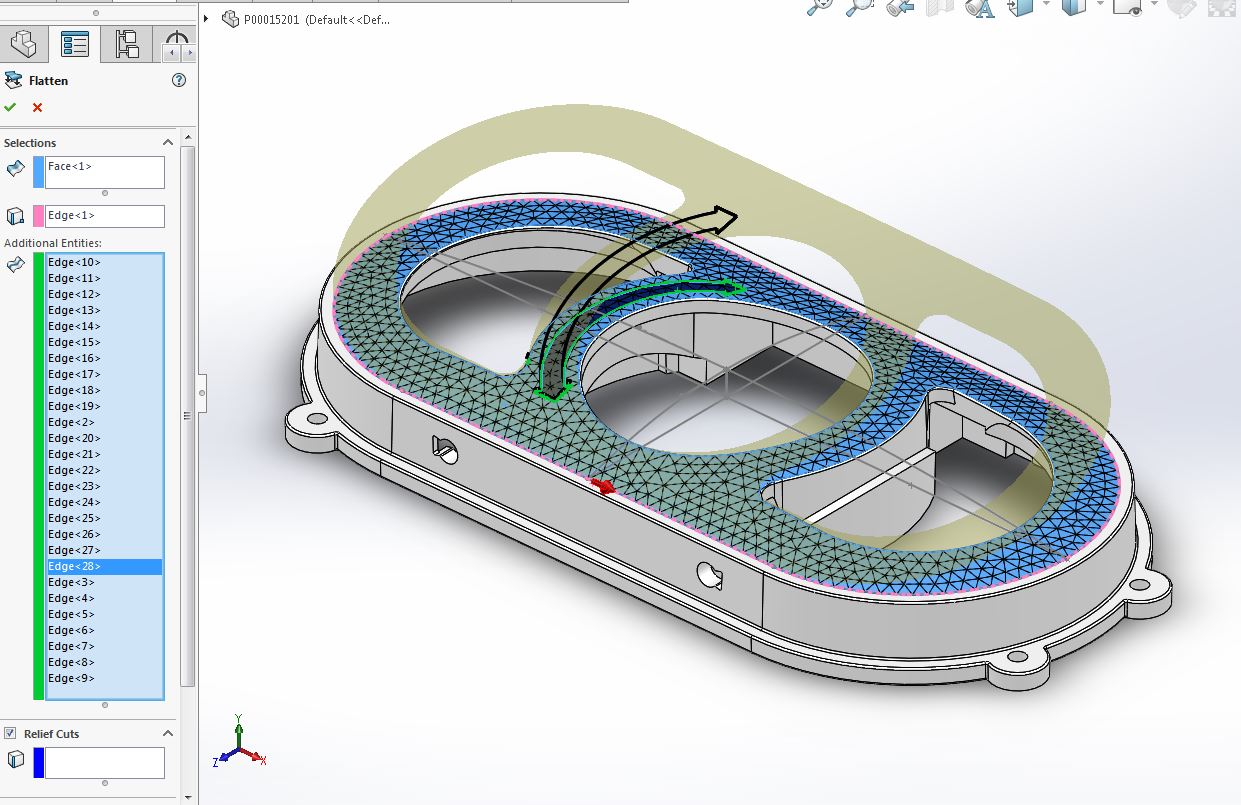Select Edge<27> in Additional Entities
Image resolution: width=1241 pixels, height=805 pixels.
105,550
